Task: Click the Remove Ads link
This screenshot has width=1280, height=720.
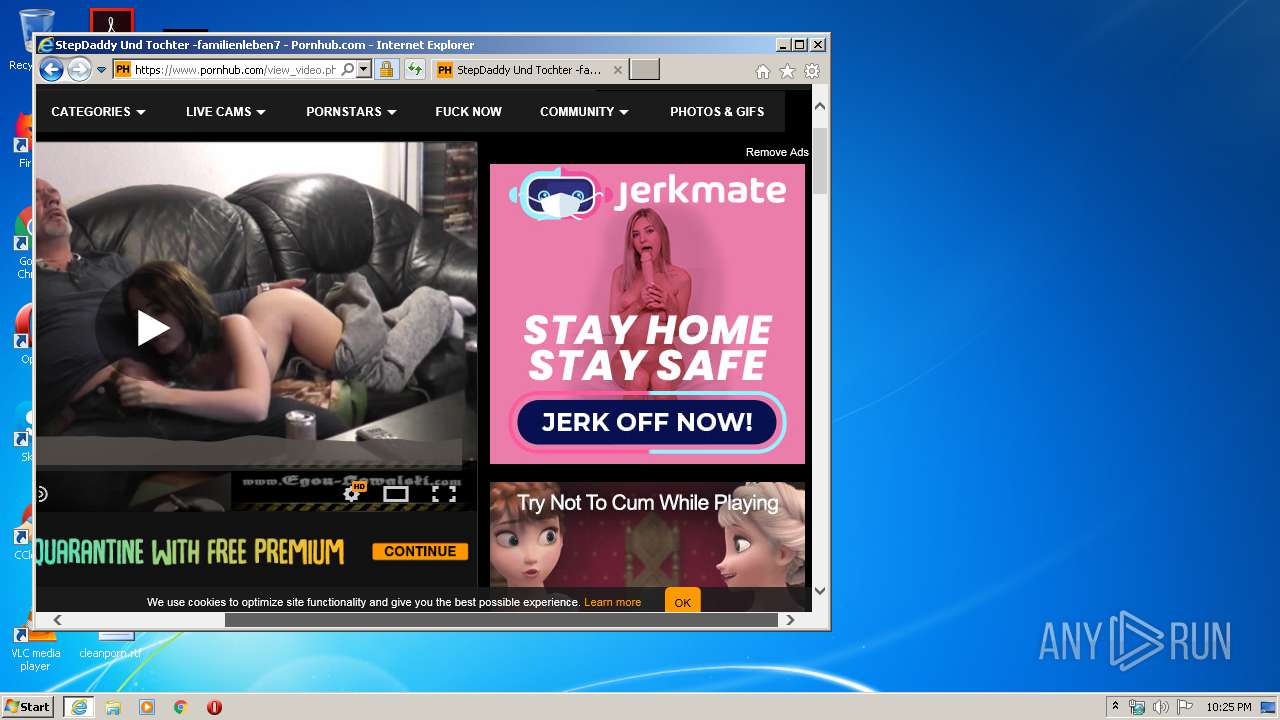Action: click(777, 152)
